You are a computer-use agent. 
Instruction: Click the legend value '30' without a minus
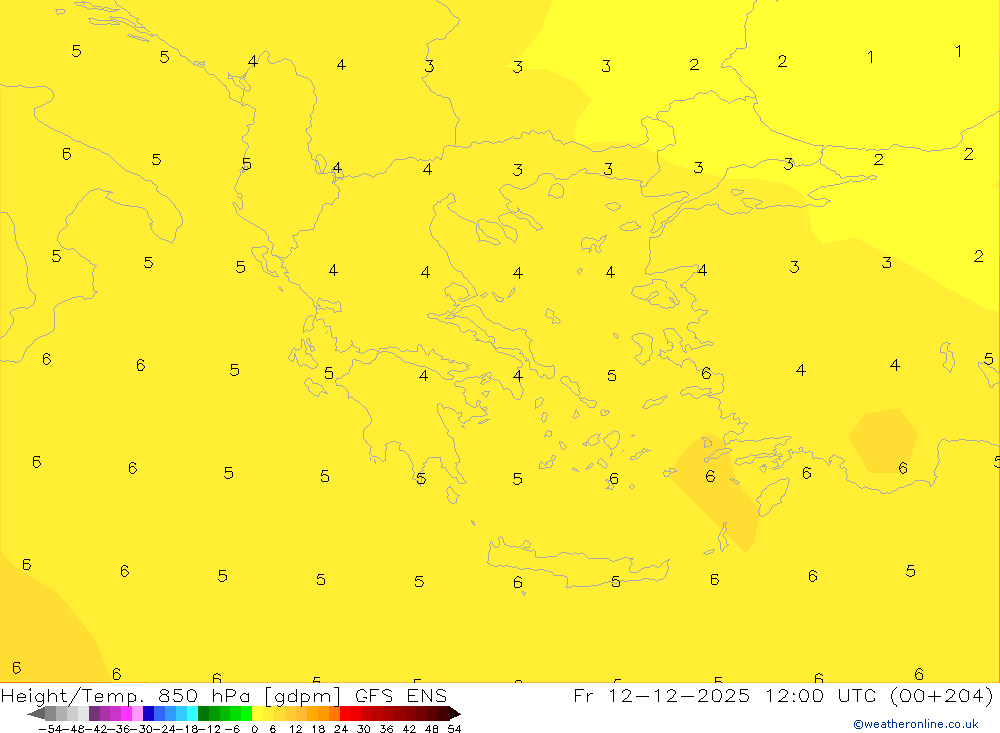pos(364,729)
